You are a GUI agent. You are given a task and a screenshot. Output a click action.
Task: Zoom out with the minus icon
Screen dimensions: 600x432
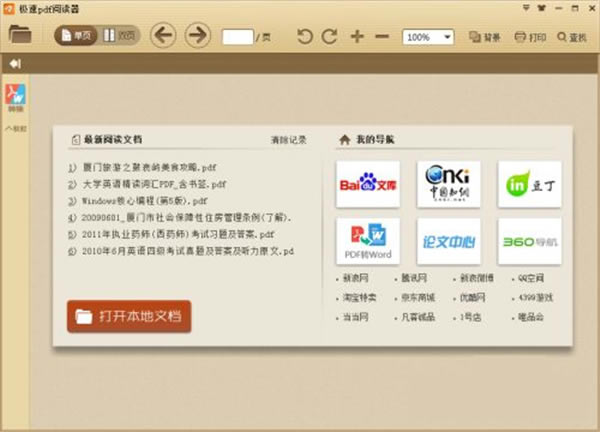(x=381, y=37)
